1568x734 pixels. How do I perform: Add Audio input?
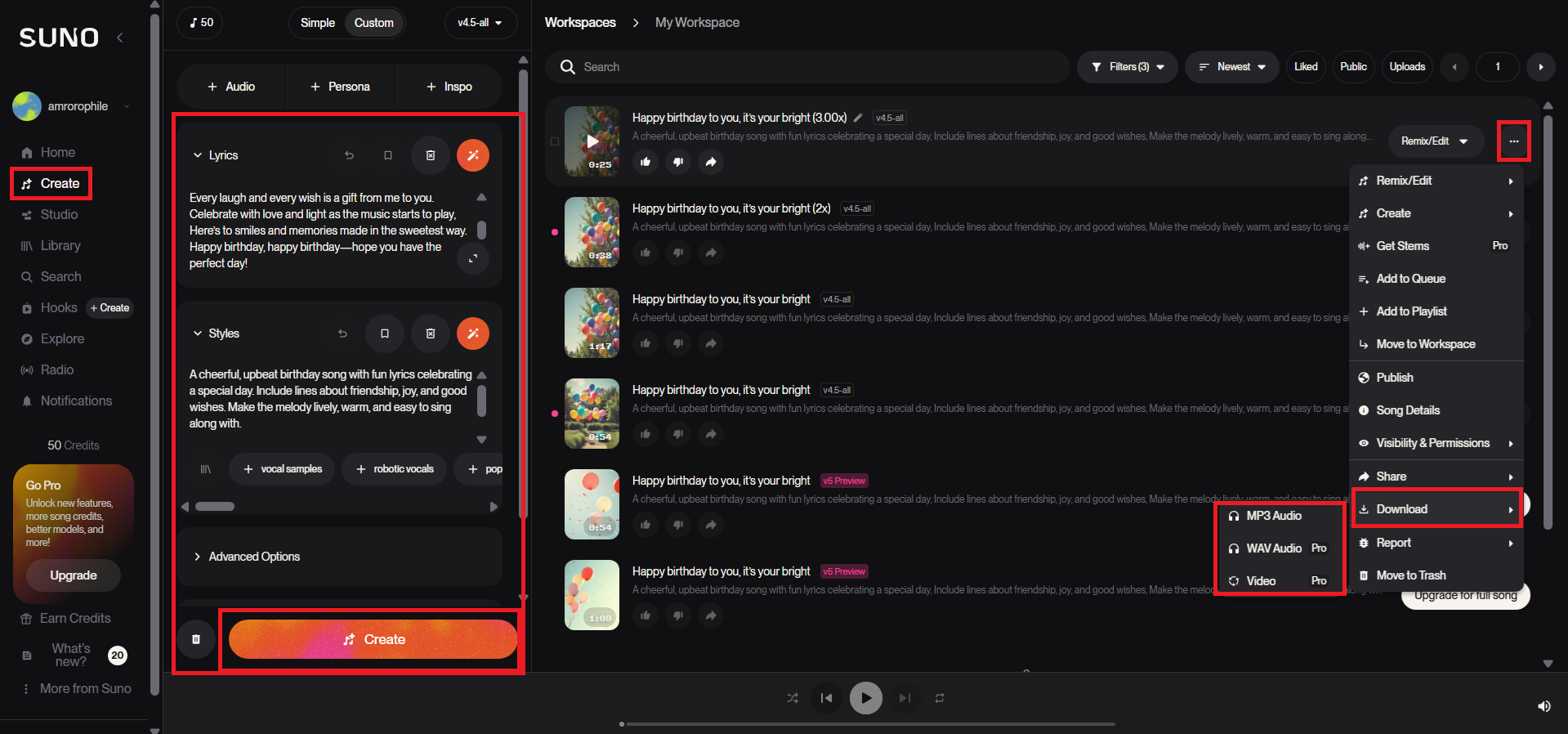pos(231,87)
